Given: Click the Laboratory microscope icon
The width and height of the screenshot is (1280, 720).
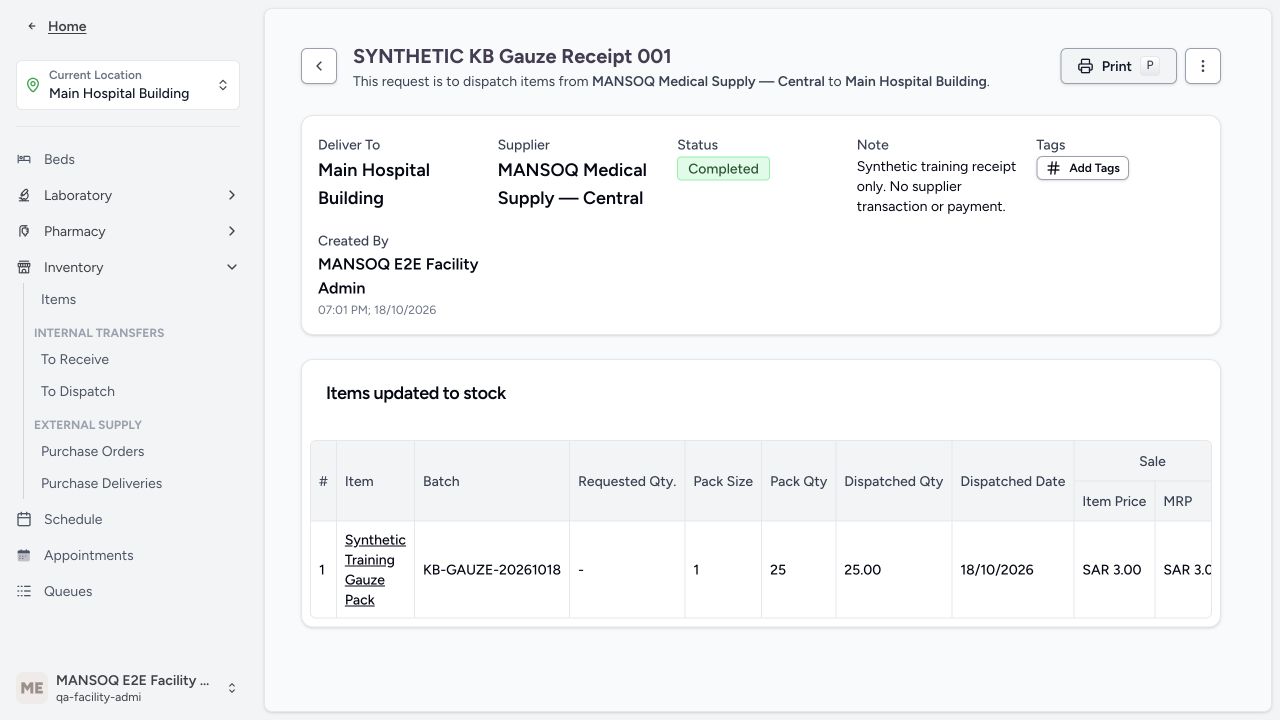Looking at the screenshot, I should pos(24,195).
